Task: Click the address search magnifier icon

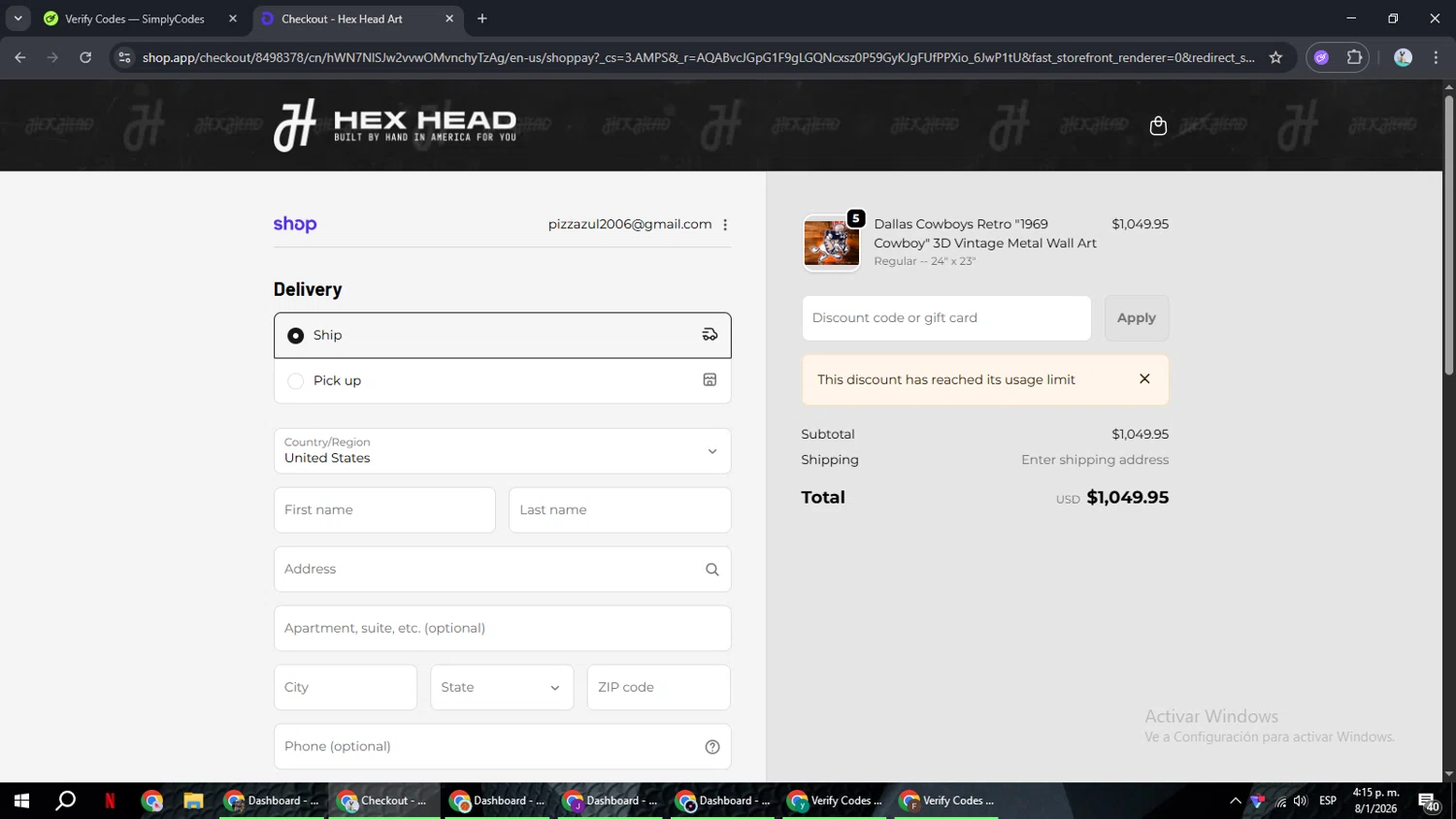Action: click(711, 570)
